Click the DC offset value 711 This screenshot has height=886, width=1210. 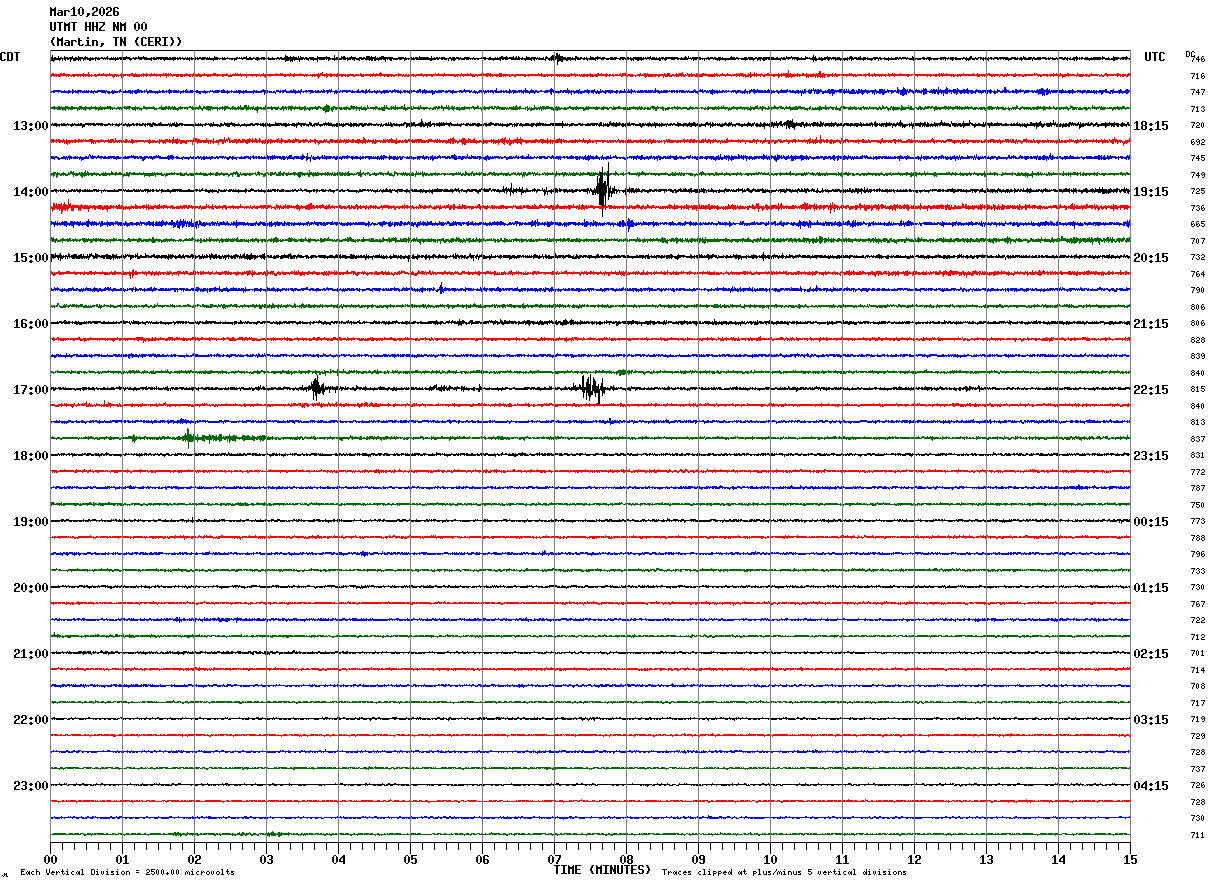1197,835
